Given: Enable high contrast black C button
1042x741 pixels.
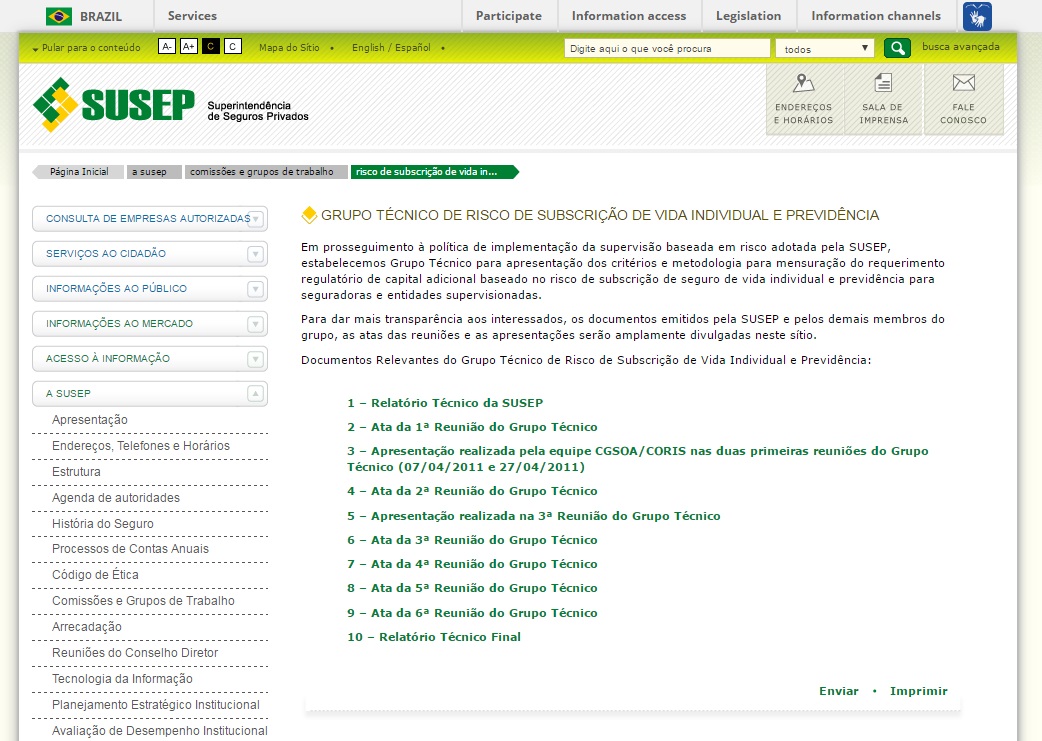Looking at the screenshot, I should (211, 47).
